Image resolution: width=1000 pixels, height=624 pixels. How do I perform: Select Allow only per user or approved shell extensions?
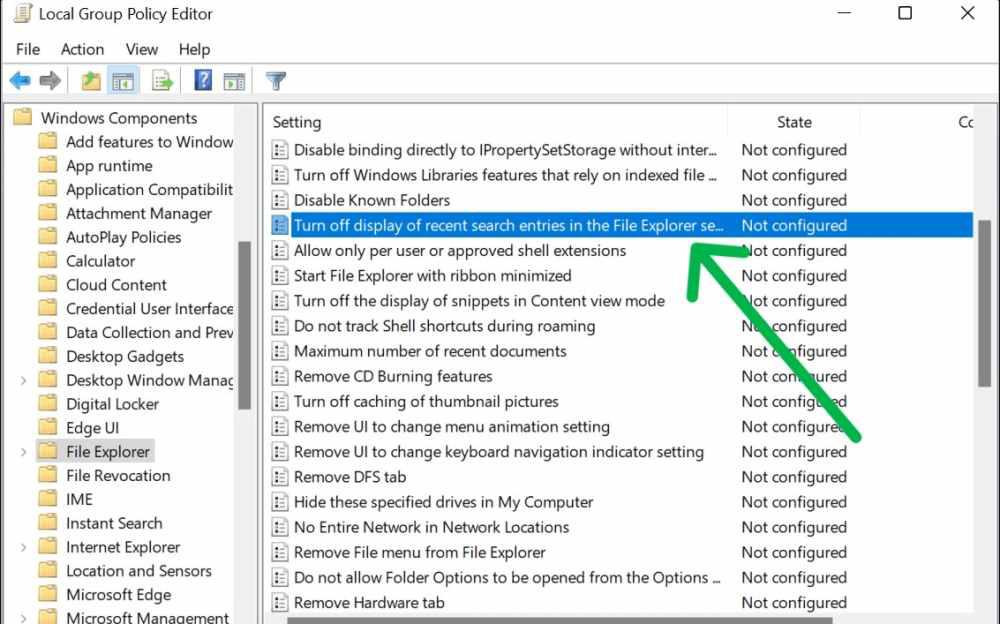click(x=460, y=251)
